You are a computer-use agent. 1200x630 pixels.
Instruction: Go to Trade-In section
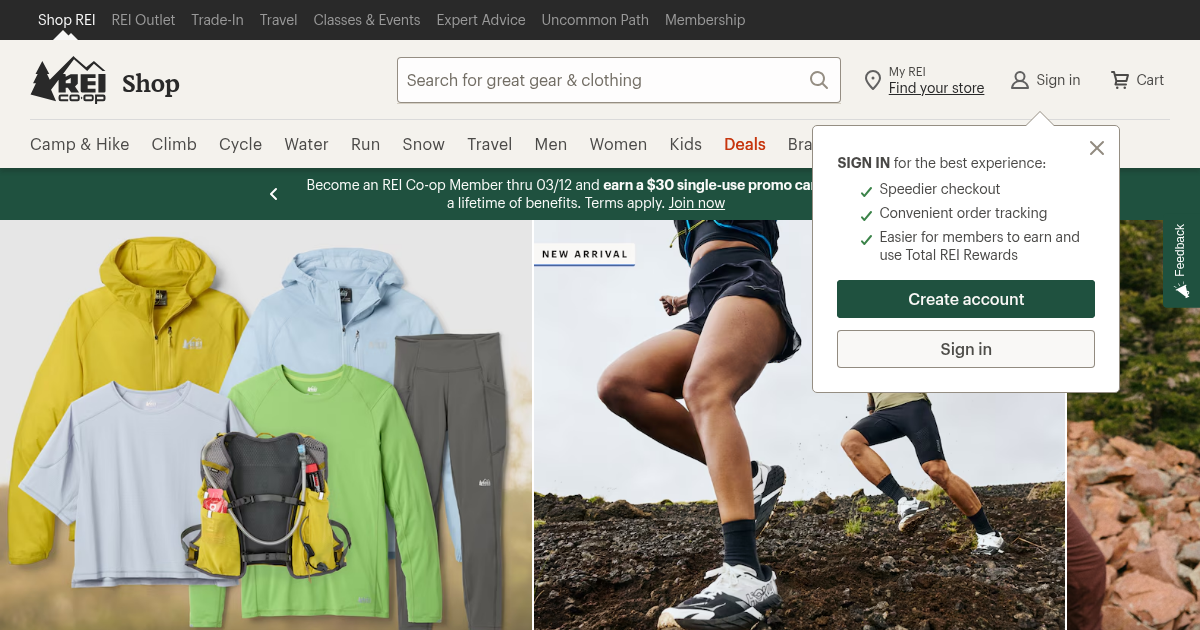[217, 20]
